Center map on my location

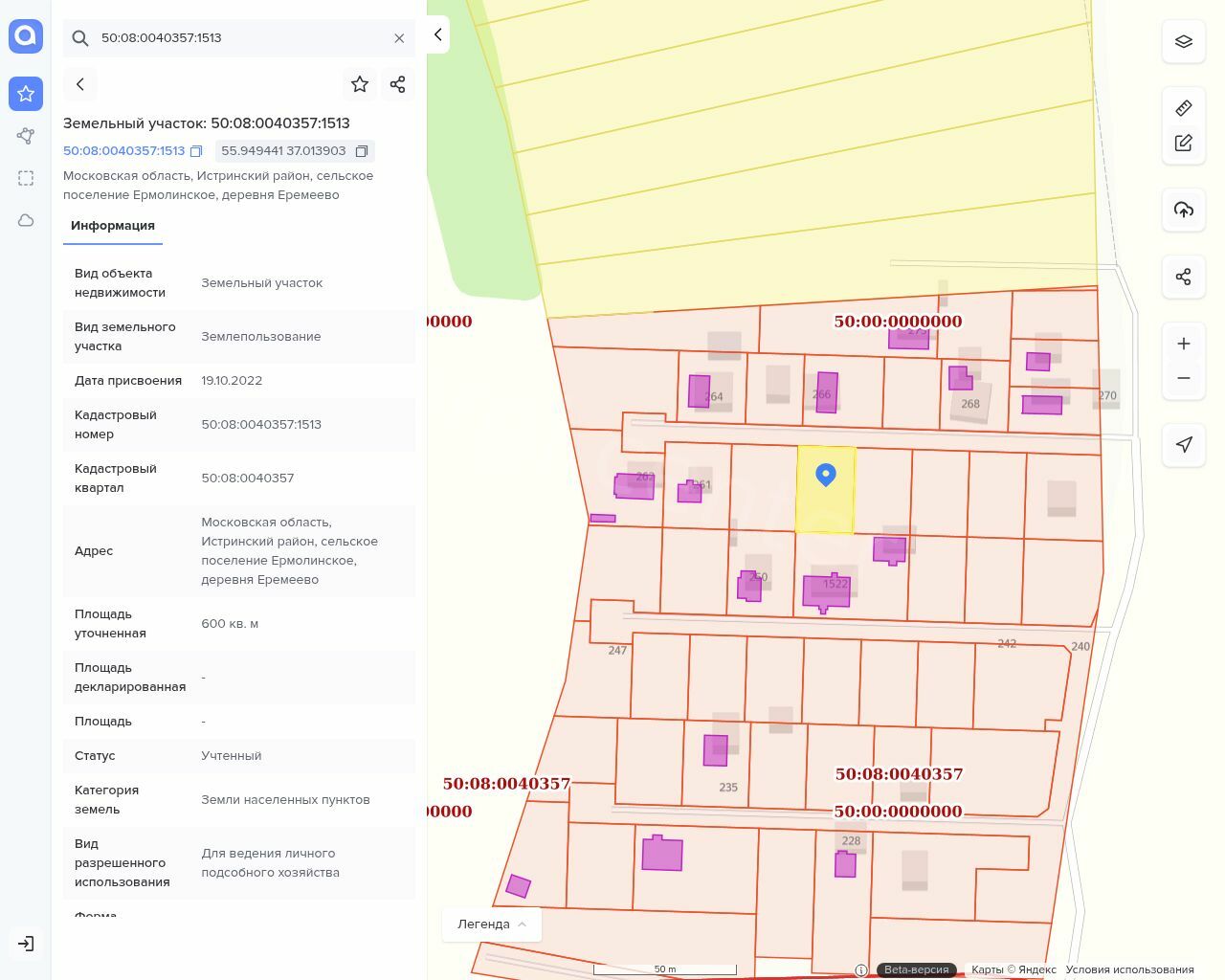pyautogui.click(x=1184, y=444)
